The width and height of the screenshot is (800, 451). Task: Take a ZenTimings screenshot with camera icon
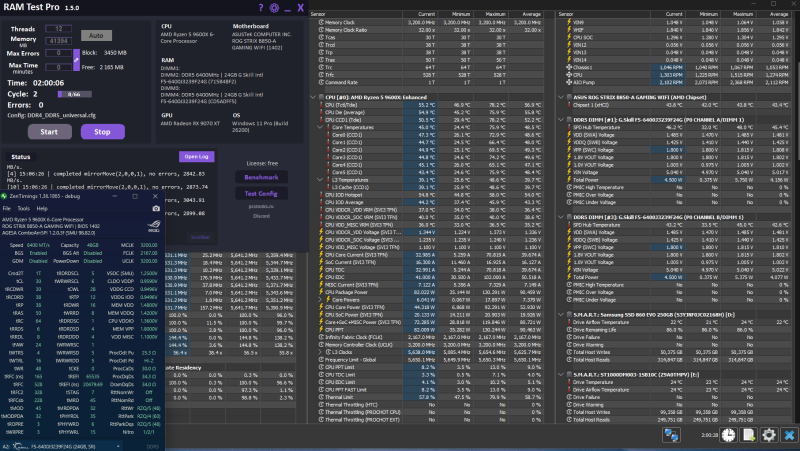[x=156, y=208]
